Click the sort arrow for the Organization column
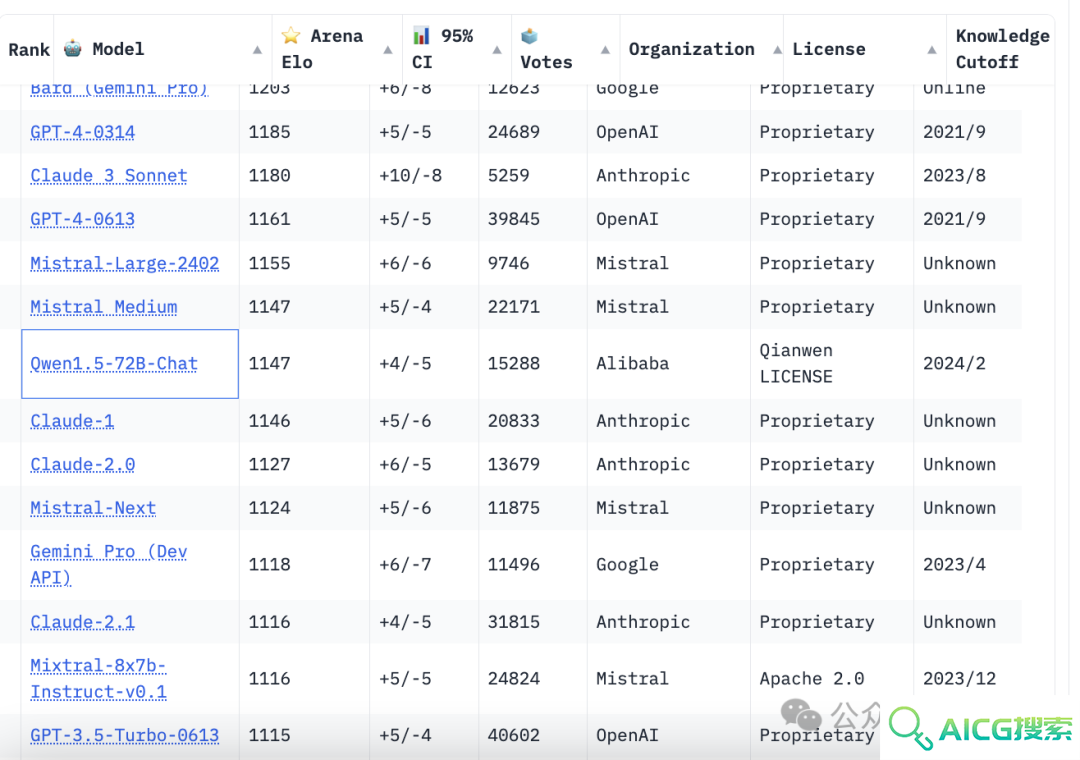 777,50
